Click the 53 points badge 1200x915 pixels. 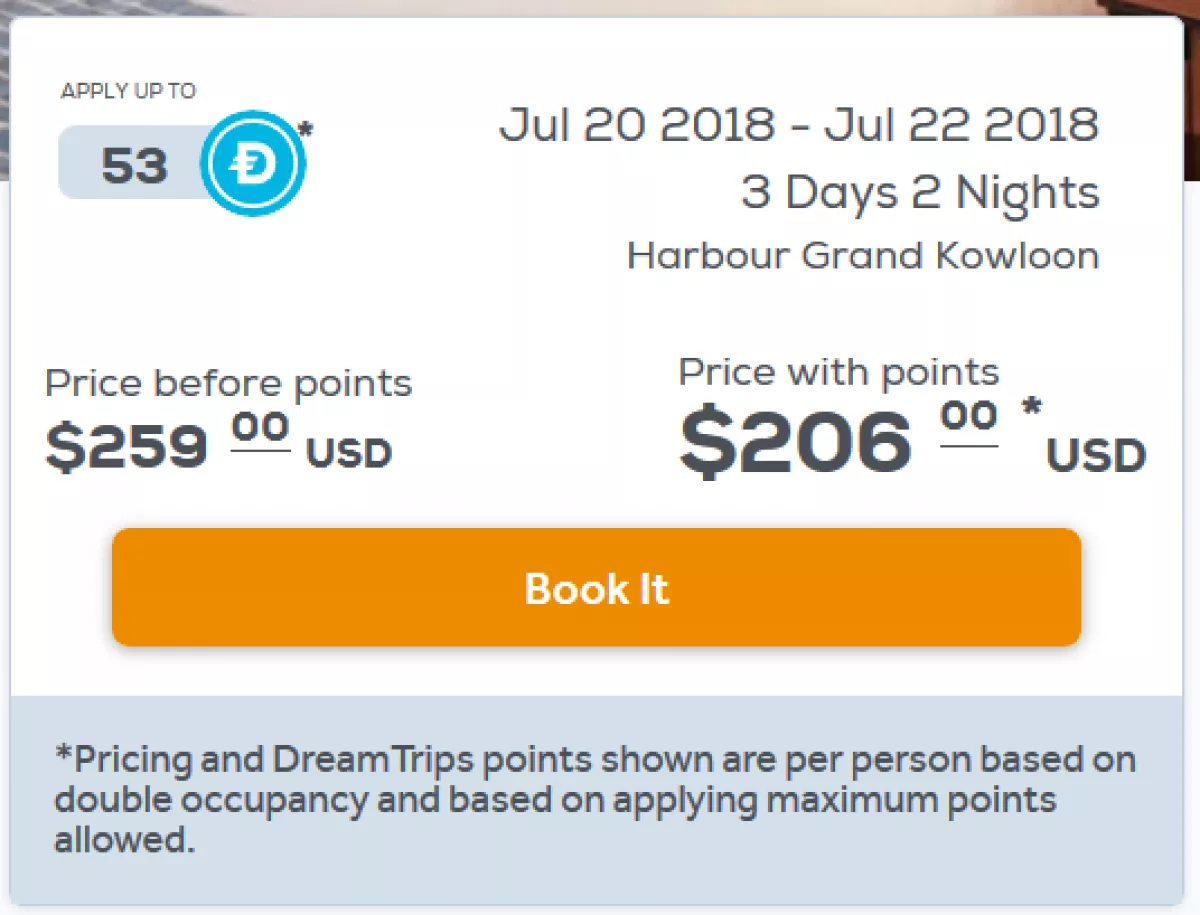pyautogui.click(x=133, y=164)
